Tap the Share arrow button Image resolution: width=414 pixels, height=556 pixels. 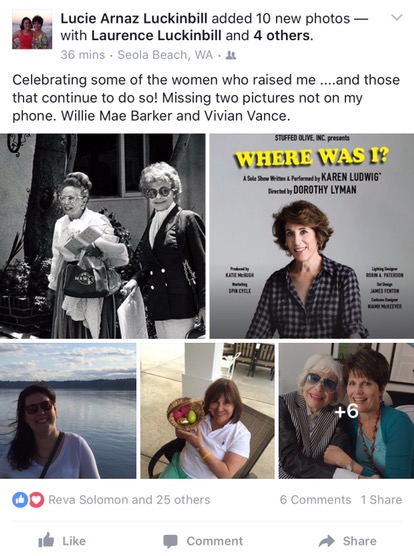[347, 541]
